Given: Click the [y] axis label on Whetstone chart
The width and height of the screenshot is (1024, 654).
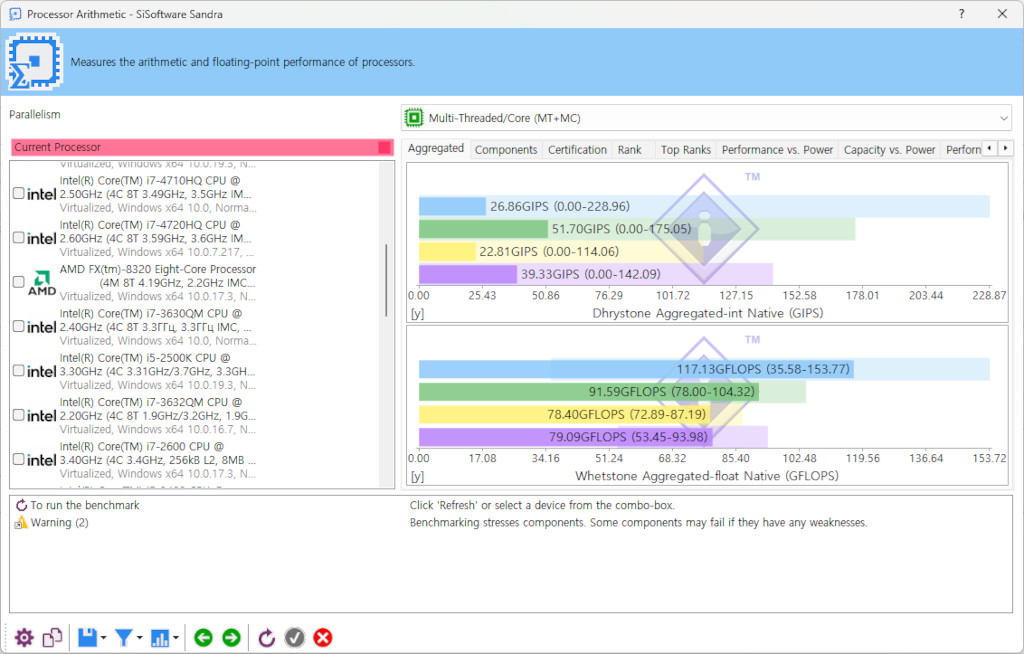Looking at the screenshot, I should 417,476.
